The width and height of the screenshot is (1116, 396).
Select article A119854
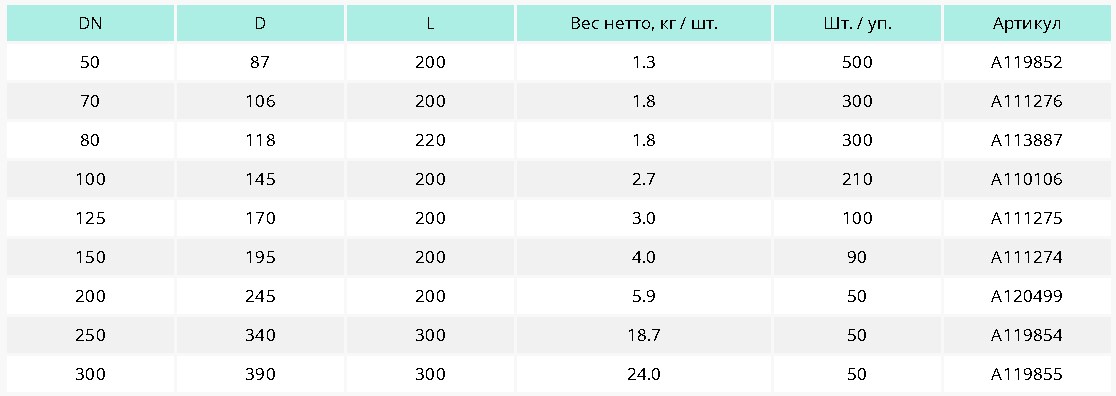pyautogui.click(x=1027, y=335)
